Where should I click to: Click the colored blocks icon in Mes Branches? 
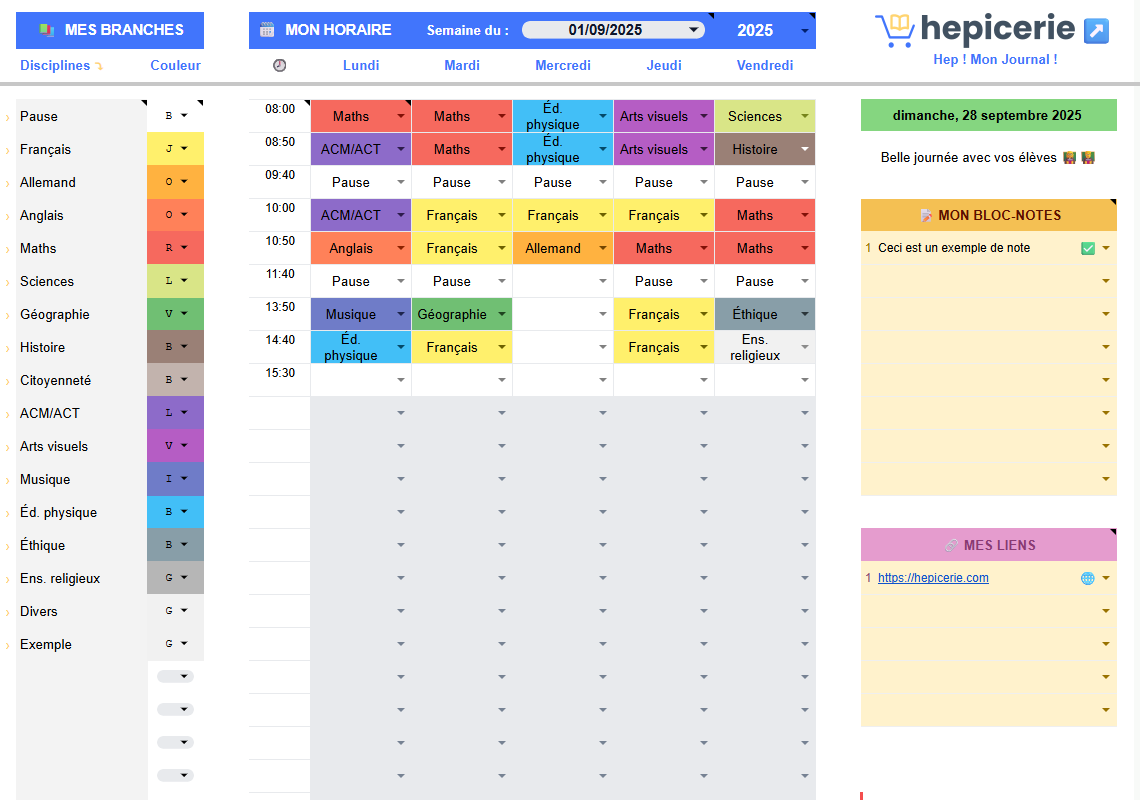[x=46, y=30]
